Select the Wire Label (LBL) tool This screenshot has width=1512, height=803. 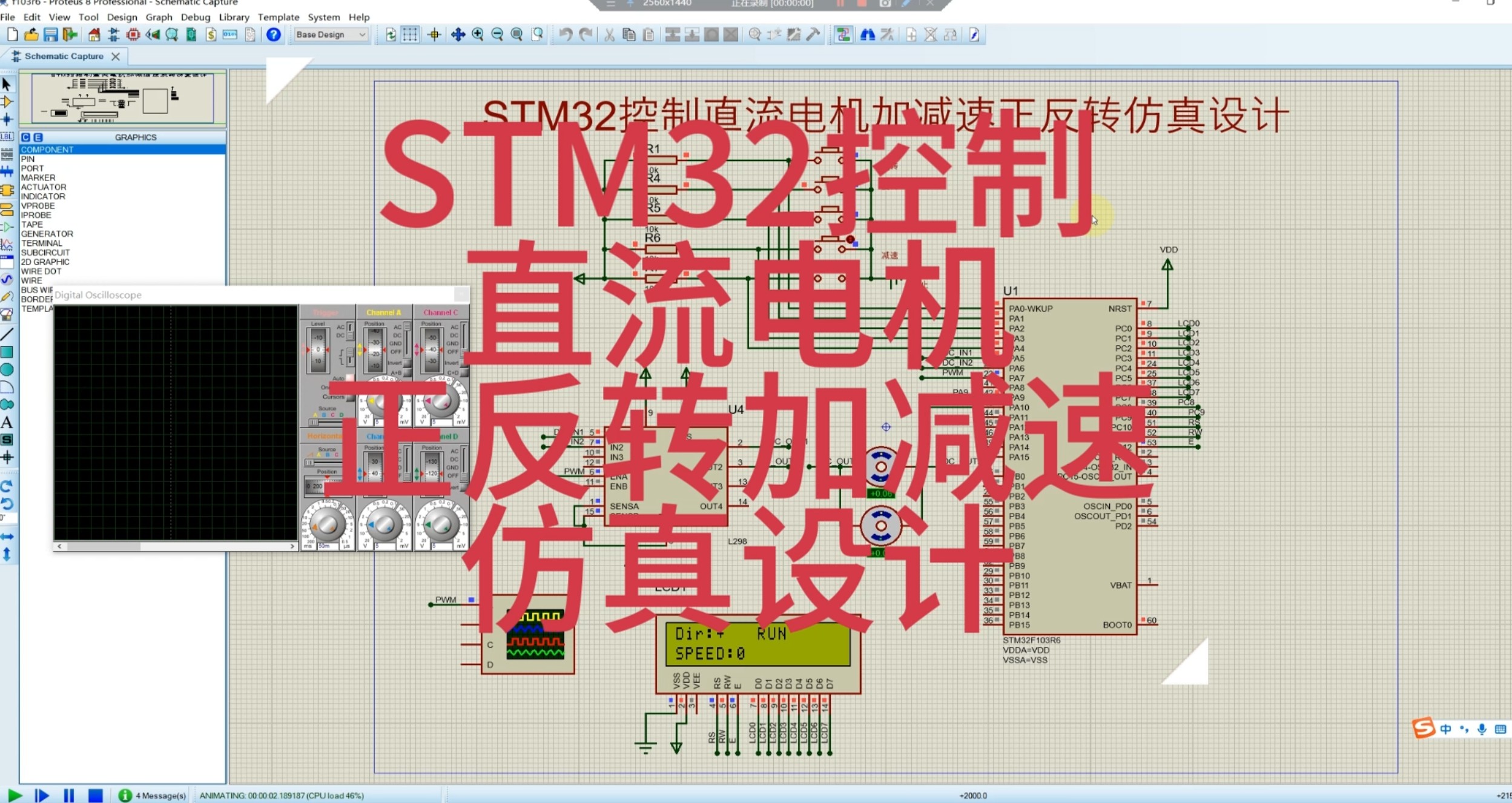7,137
